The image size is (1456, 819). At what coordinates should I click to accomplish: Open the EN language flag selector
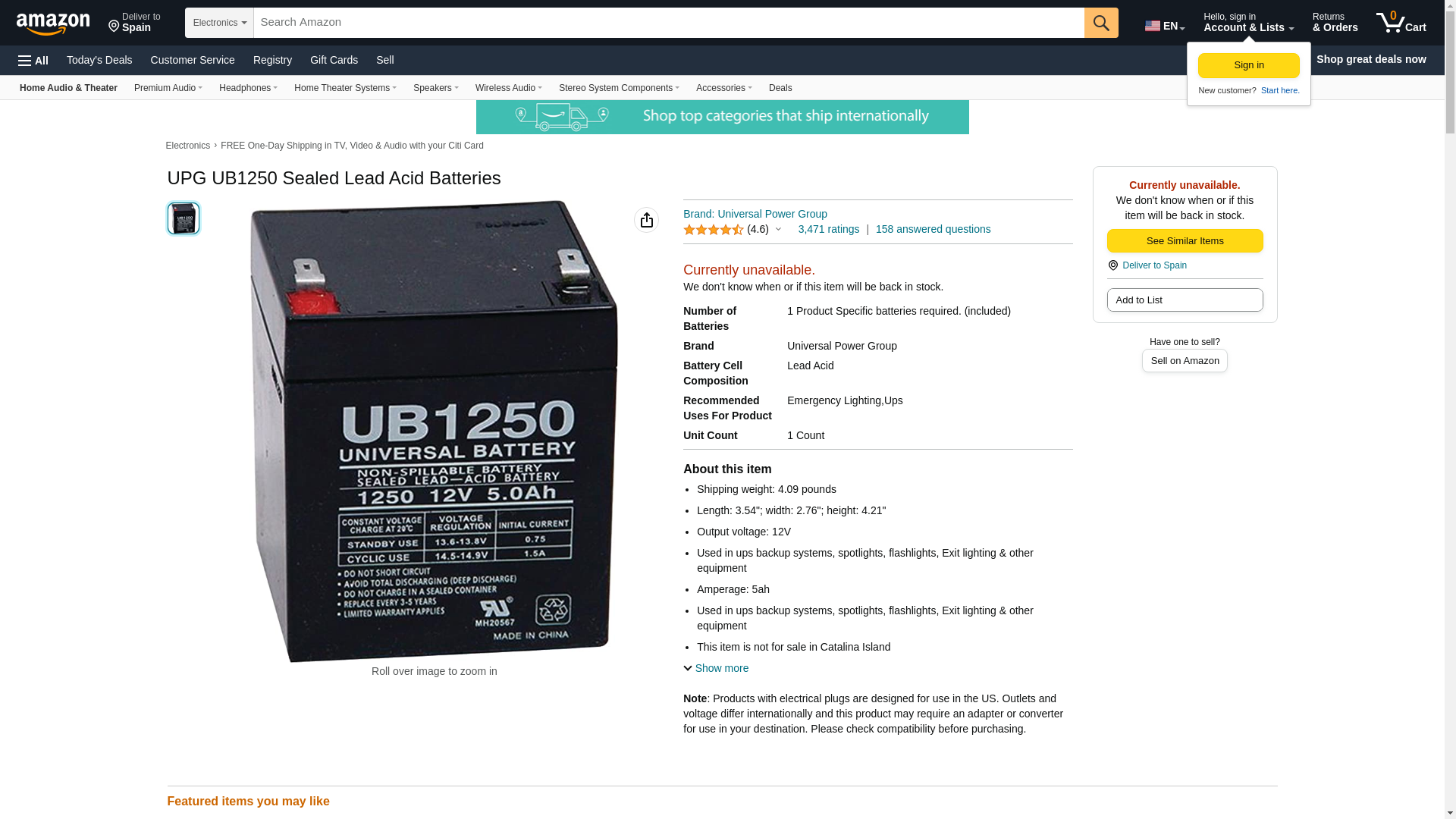(1165, 25)
